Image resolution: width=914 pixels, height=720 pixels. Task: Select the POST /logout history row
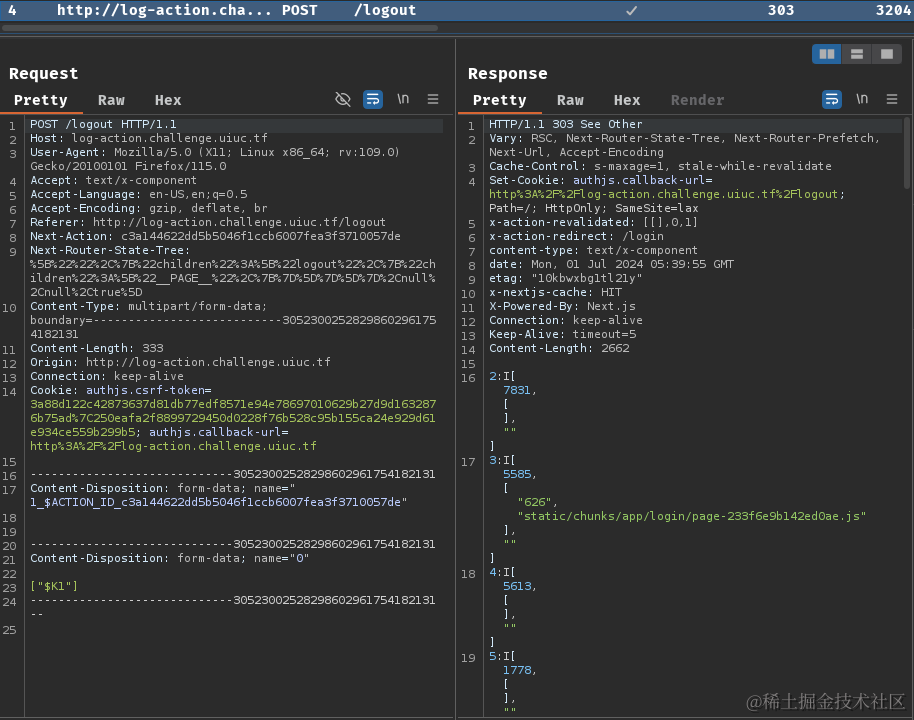(x=457, y=10)
